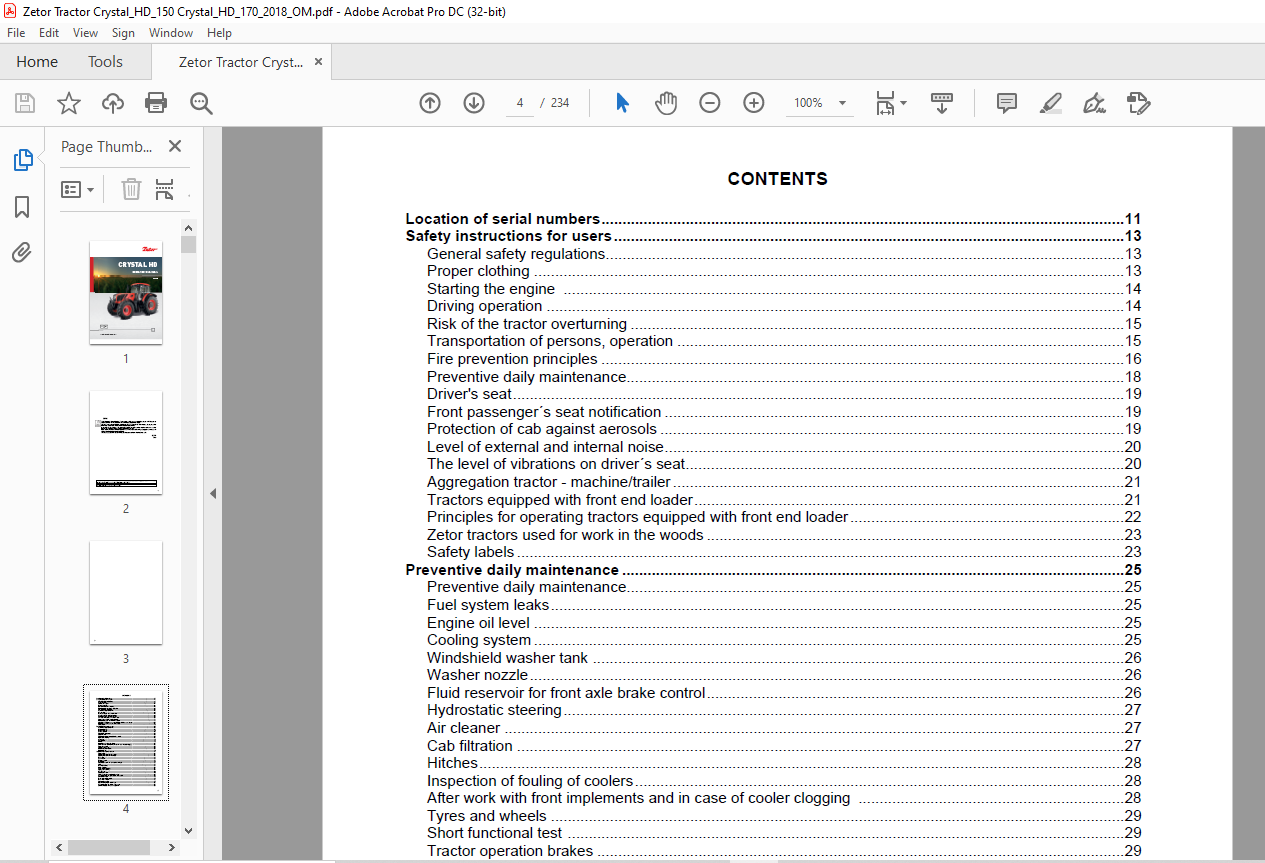The image size is (1265, 863).
Task: Zoom in with the plus icon
Action: tap(754, 103)
